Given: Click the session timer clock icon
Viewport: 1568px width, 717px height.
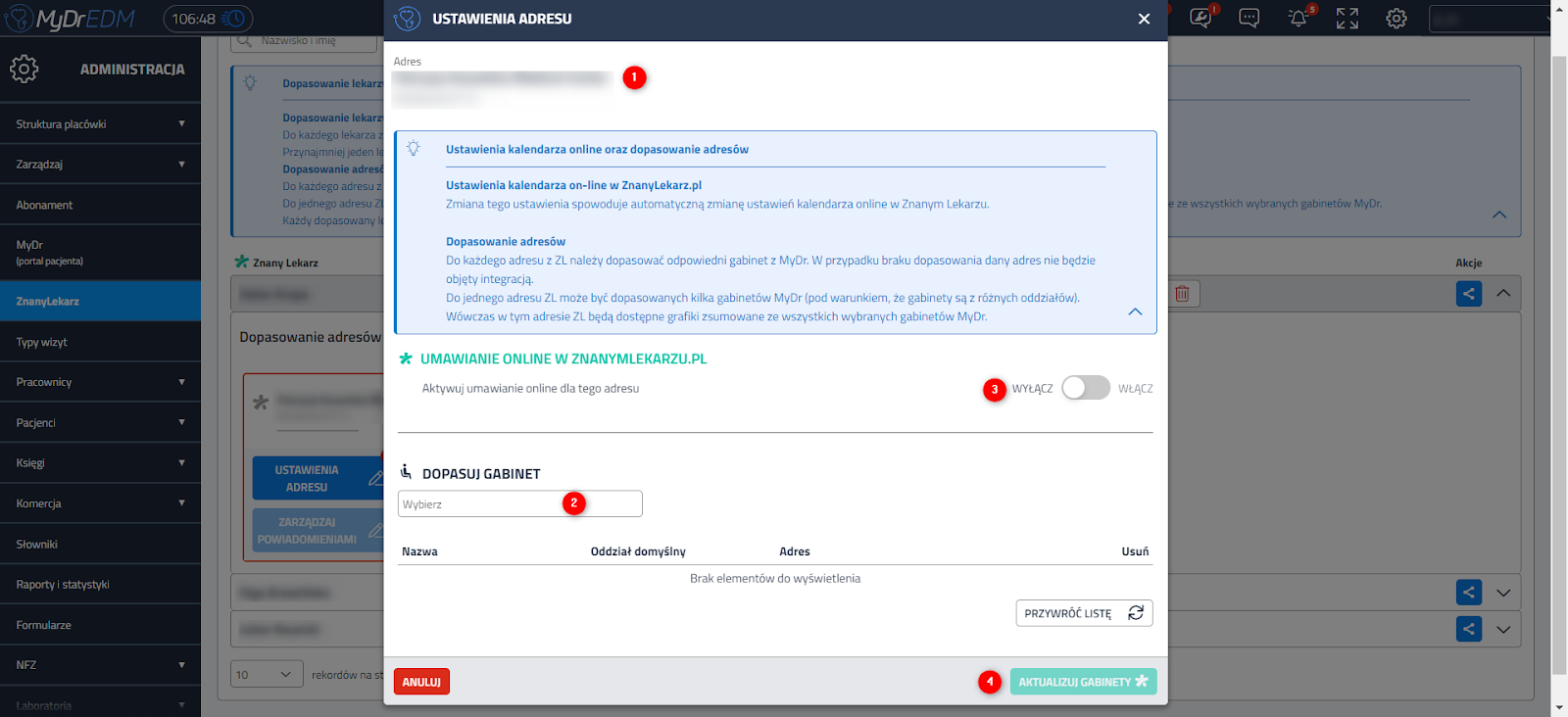Looking at the screenshot, I should [234, 19].
